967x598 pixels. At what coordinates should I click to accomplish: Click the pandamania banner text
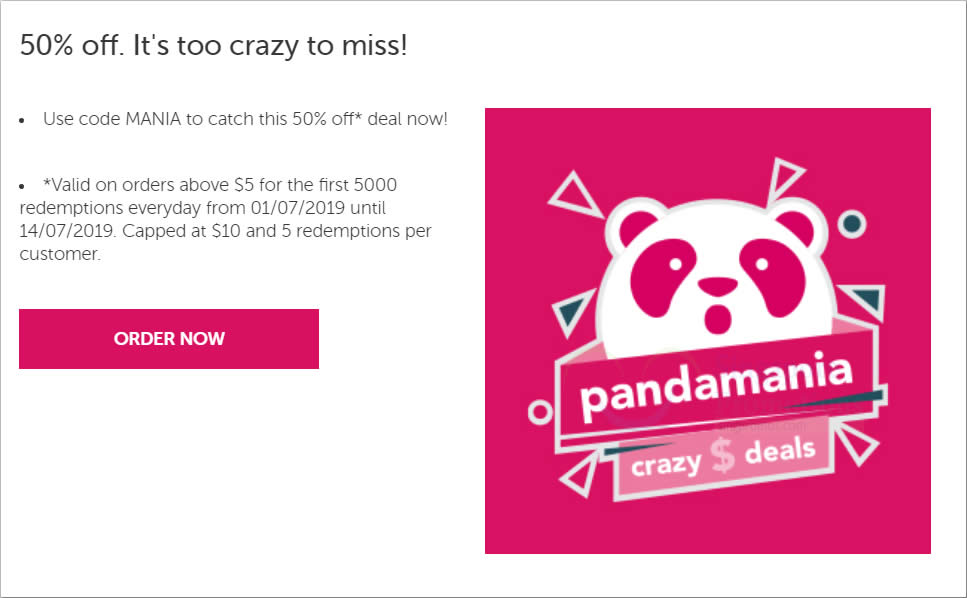[717, 387]
